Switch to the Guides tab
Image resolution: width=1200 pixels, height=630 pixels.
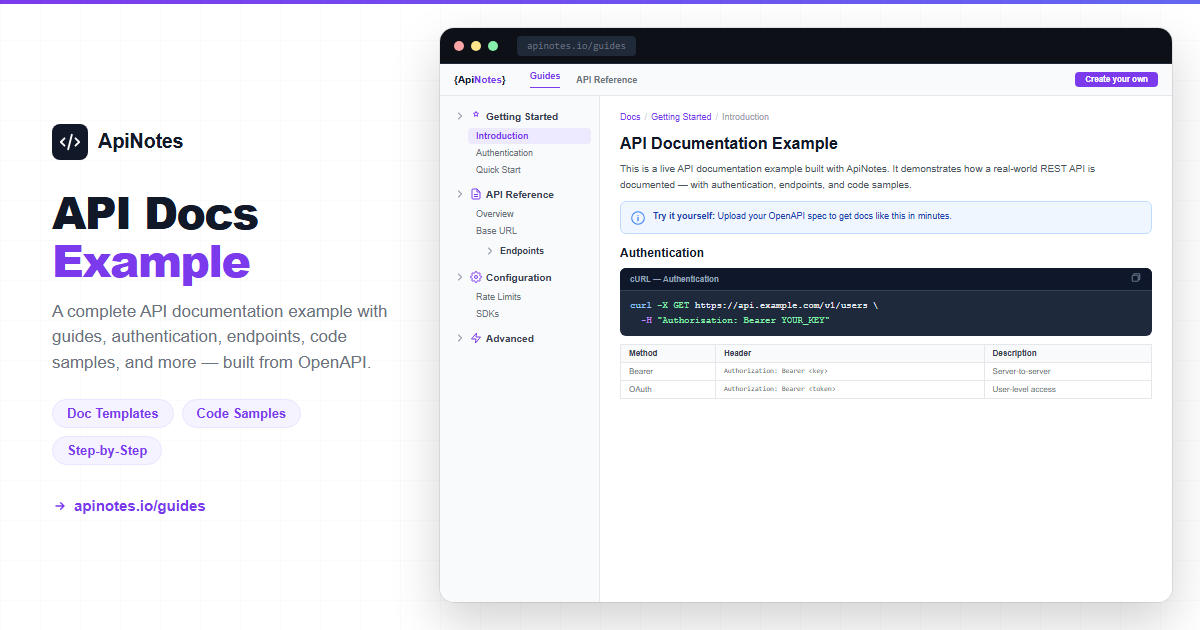click(x=545, y=77)
